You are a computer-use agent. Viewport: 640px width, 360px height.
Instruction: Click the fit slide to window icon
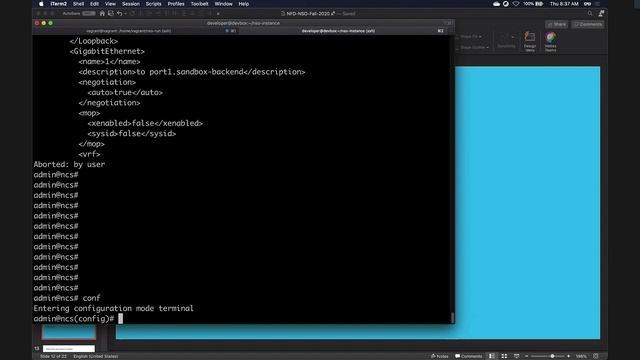(596, 356)
